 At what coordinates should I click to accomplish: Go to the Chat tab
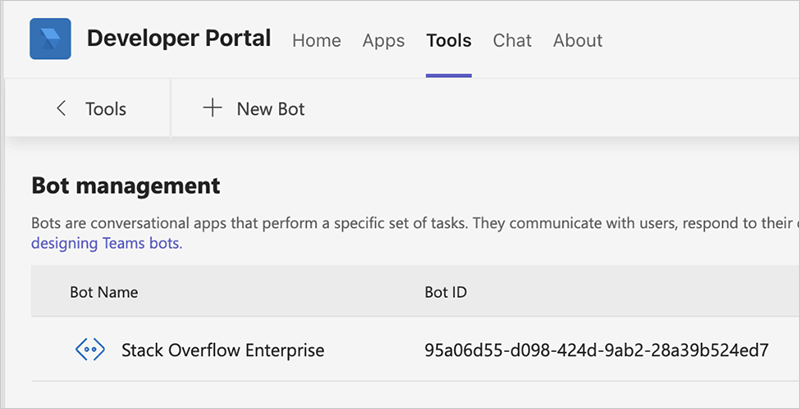point(512,41)
